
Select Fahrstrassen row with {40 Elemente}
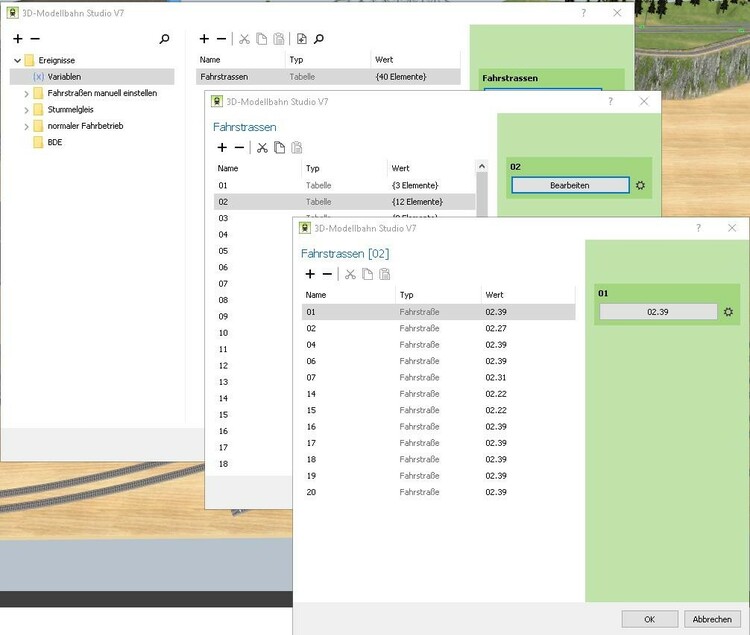coord(328,77)
